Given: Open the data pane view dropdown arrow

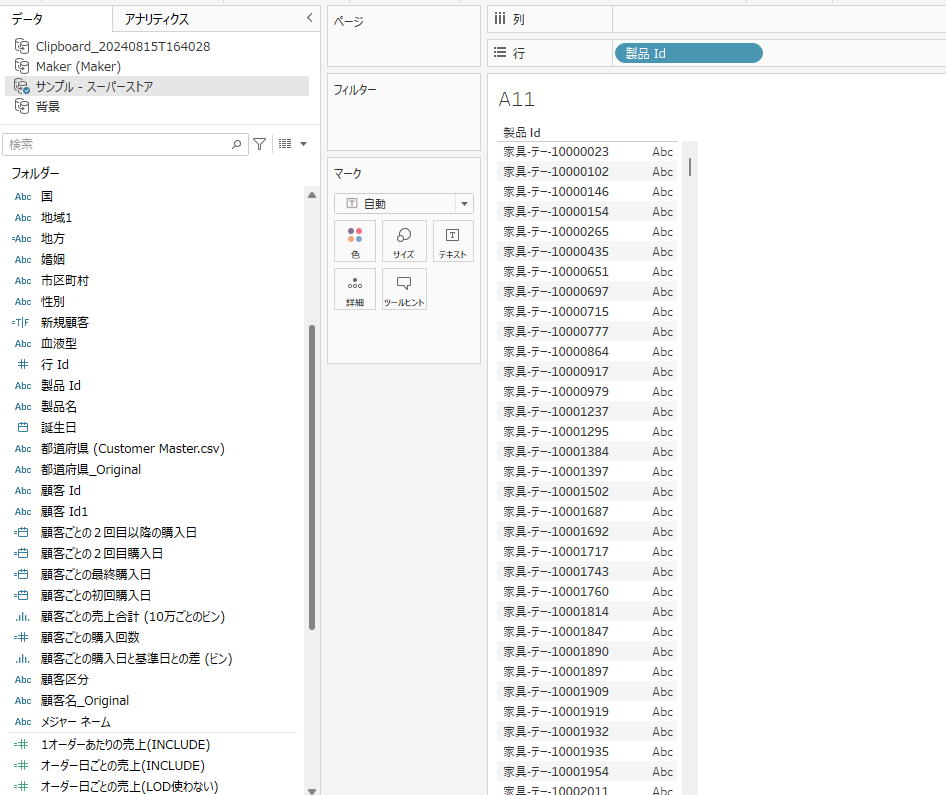Looking at the screenshot, I should click(303, 144).
